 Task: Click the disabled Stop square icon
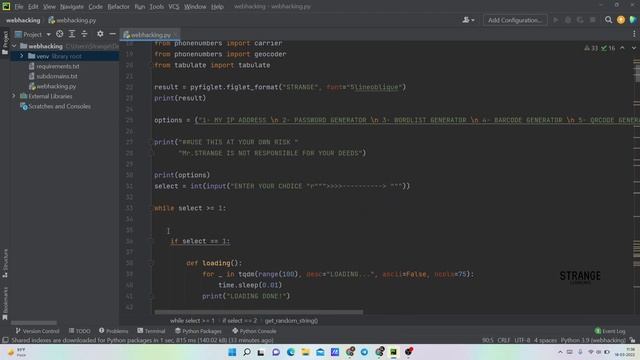(x=593, y=20)
